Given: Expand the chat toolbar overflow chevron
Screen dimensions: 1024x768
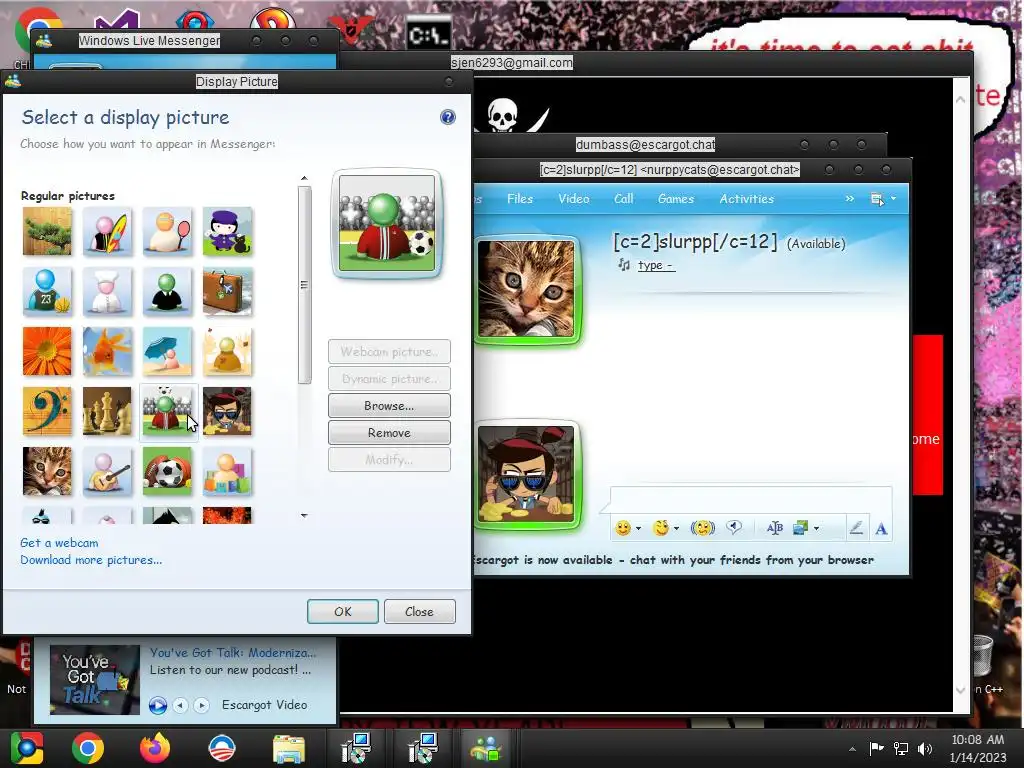Looking at the screenshot, I should click(x=850, y=199).
